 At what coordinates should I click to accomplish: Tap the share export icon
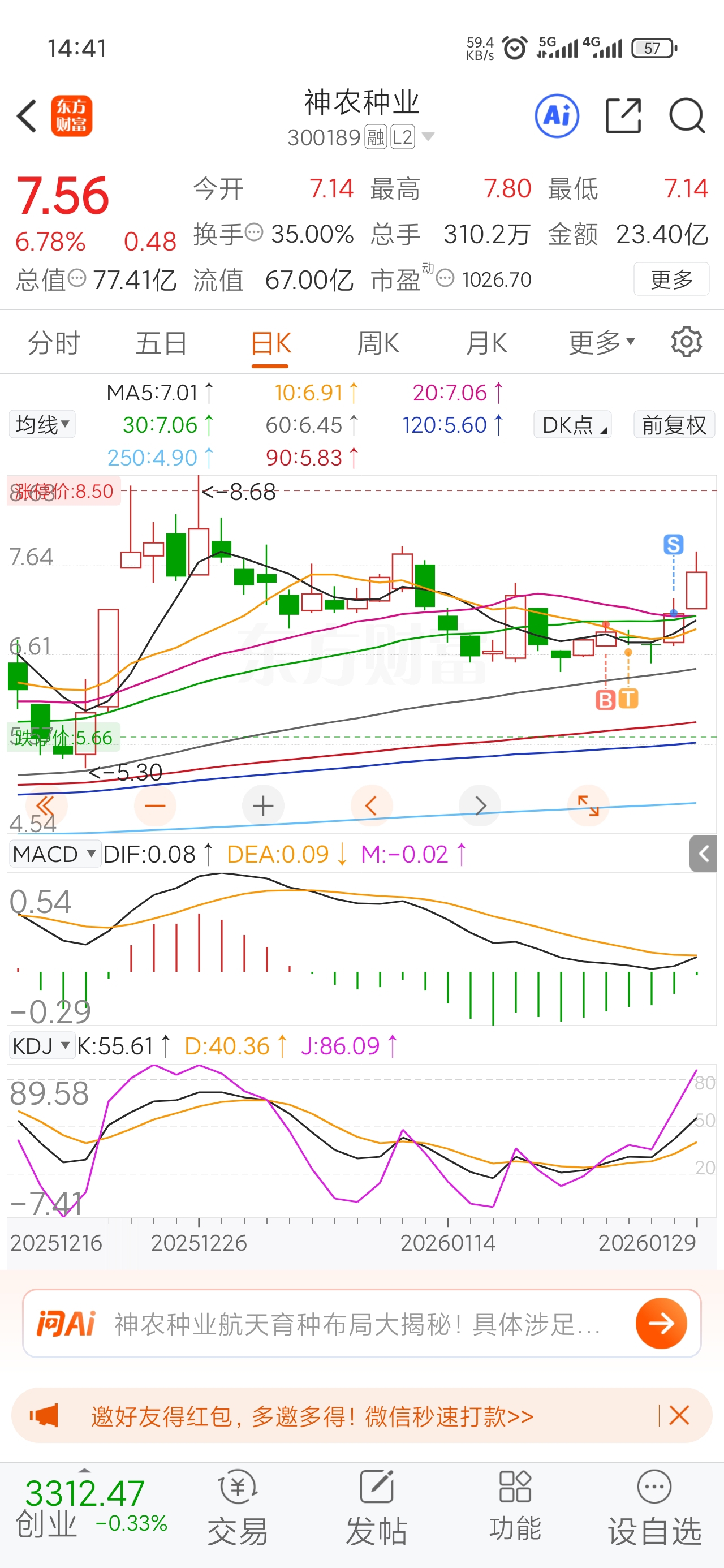pyautogui.click(x=623, y=115)
